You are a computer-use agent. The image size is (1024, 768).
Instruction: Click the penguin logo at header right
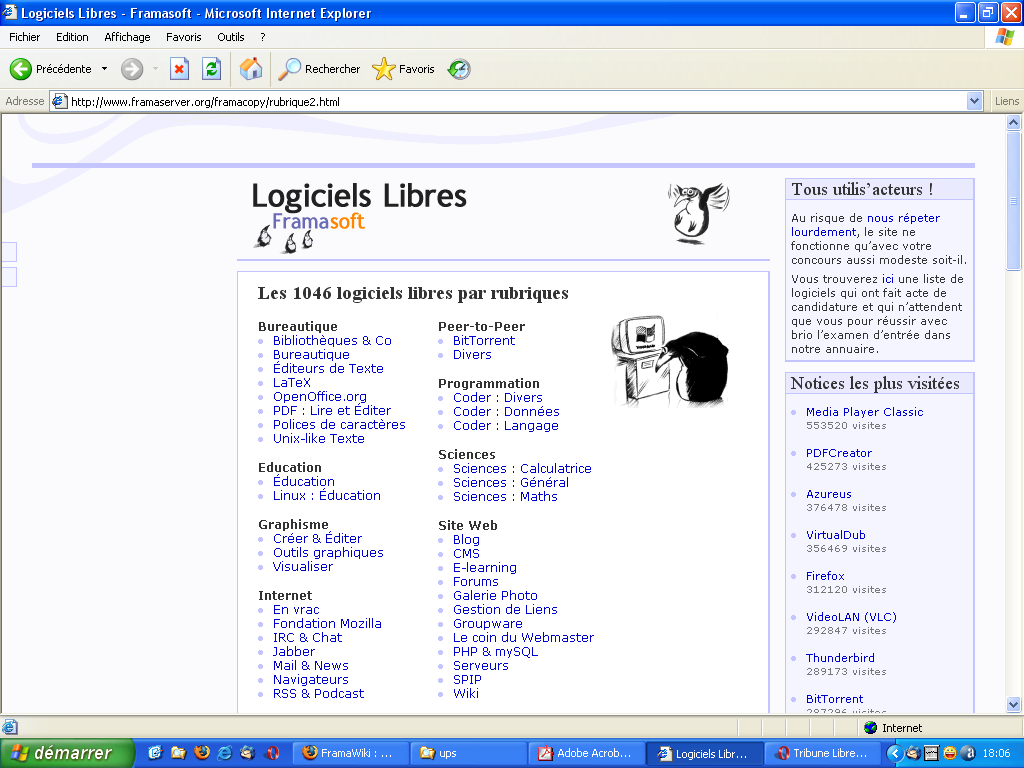tap(698, 214)
